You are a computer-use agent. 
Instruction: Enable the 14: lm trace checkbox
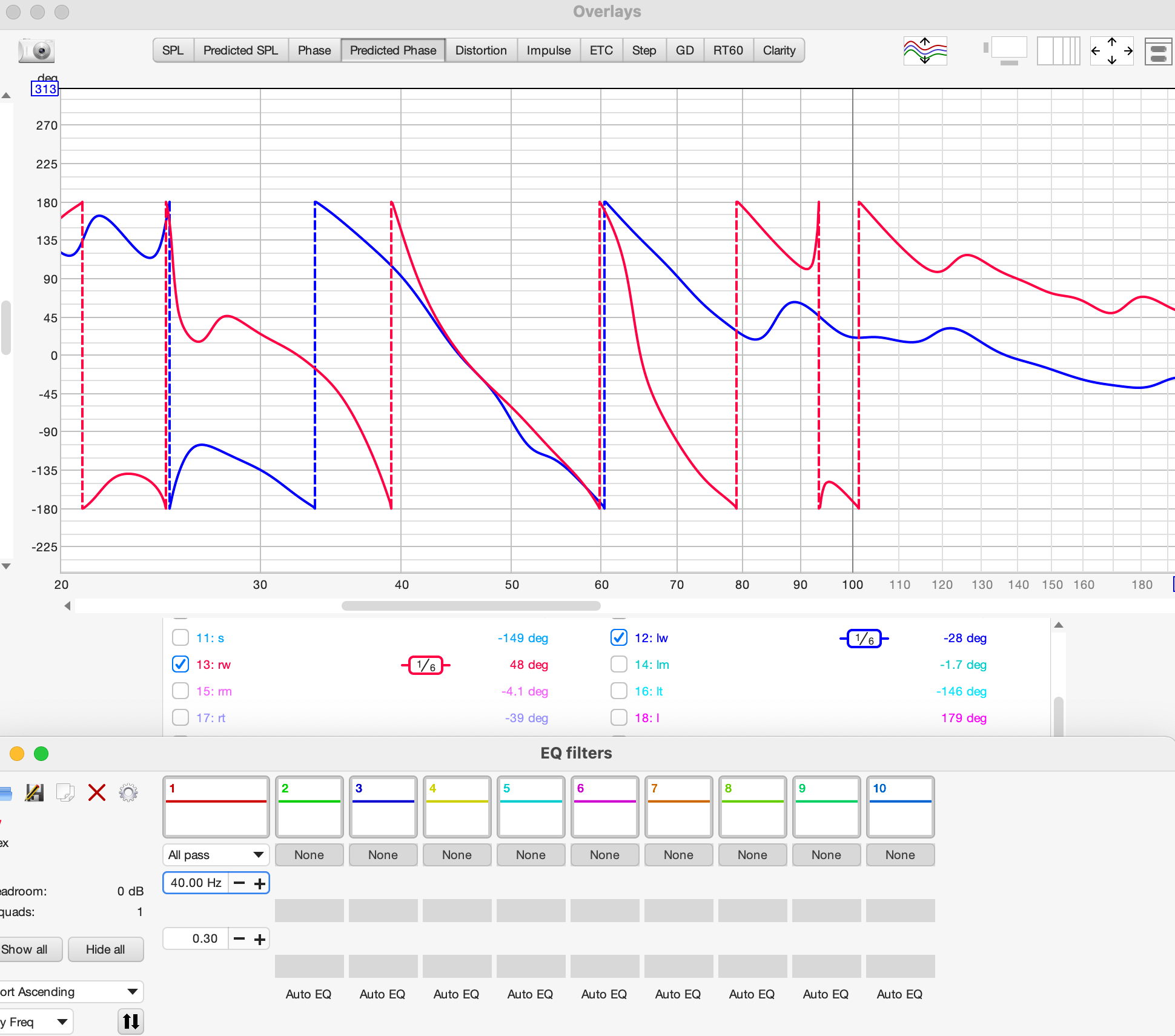619,664
